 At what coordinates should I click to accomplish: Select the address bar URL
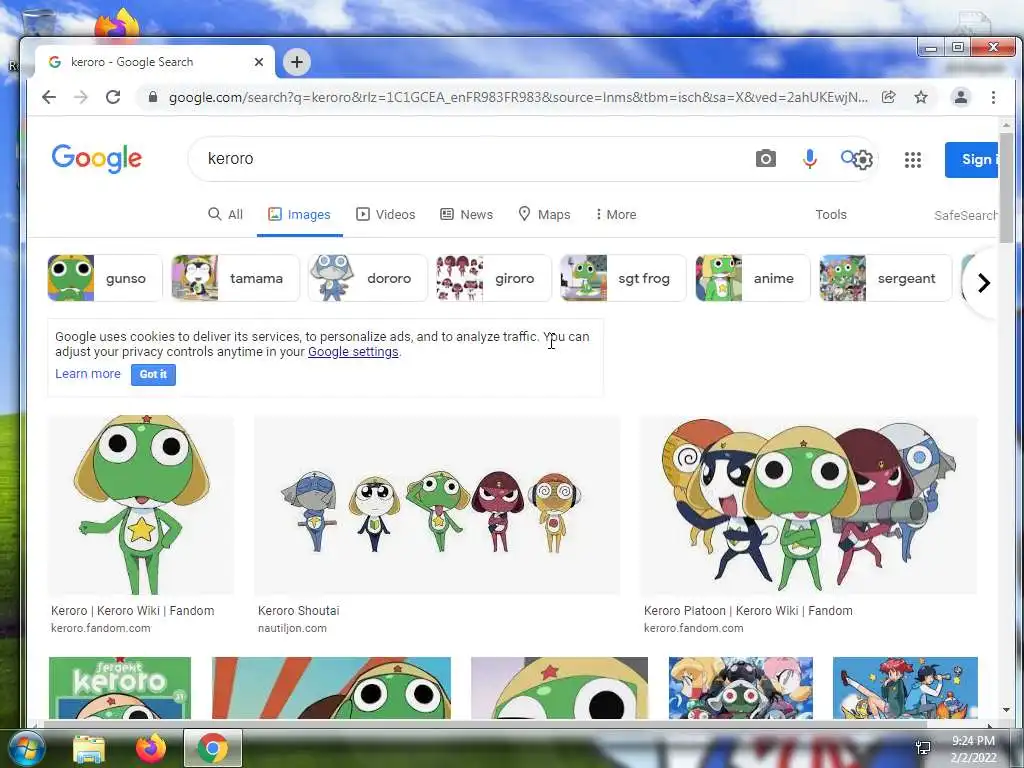tap(518, 97)
